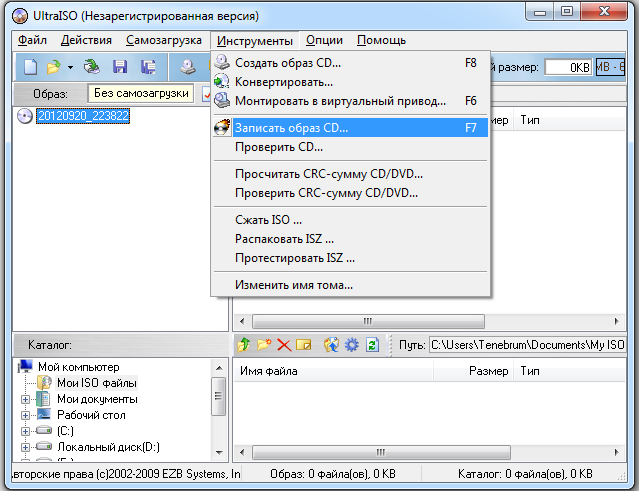Image resolution: width=639 pixels, height=491 pixels.
Task: Choose Протестировать ISZ ... menu entry
Action: click(x=350, y=258)
